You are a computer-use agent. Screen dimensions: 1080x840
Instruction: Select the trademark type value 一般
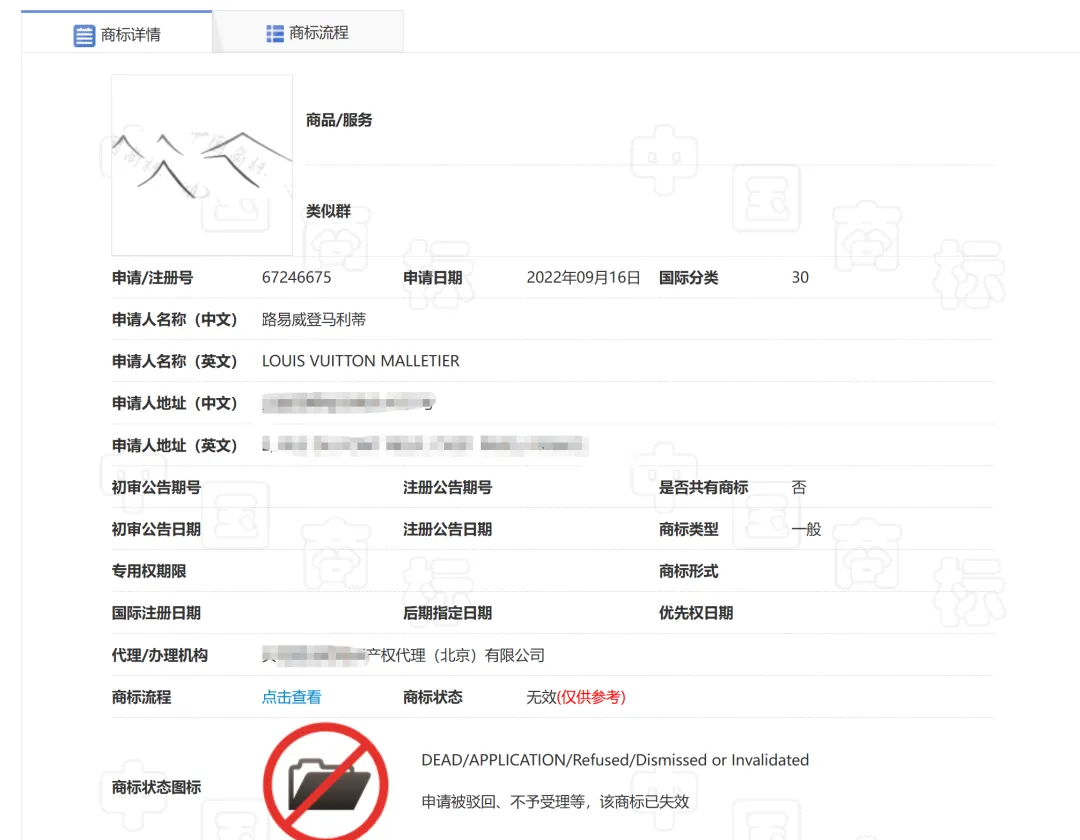(x=807, y=529)
